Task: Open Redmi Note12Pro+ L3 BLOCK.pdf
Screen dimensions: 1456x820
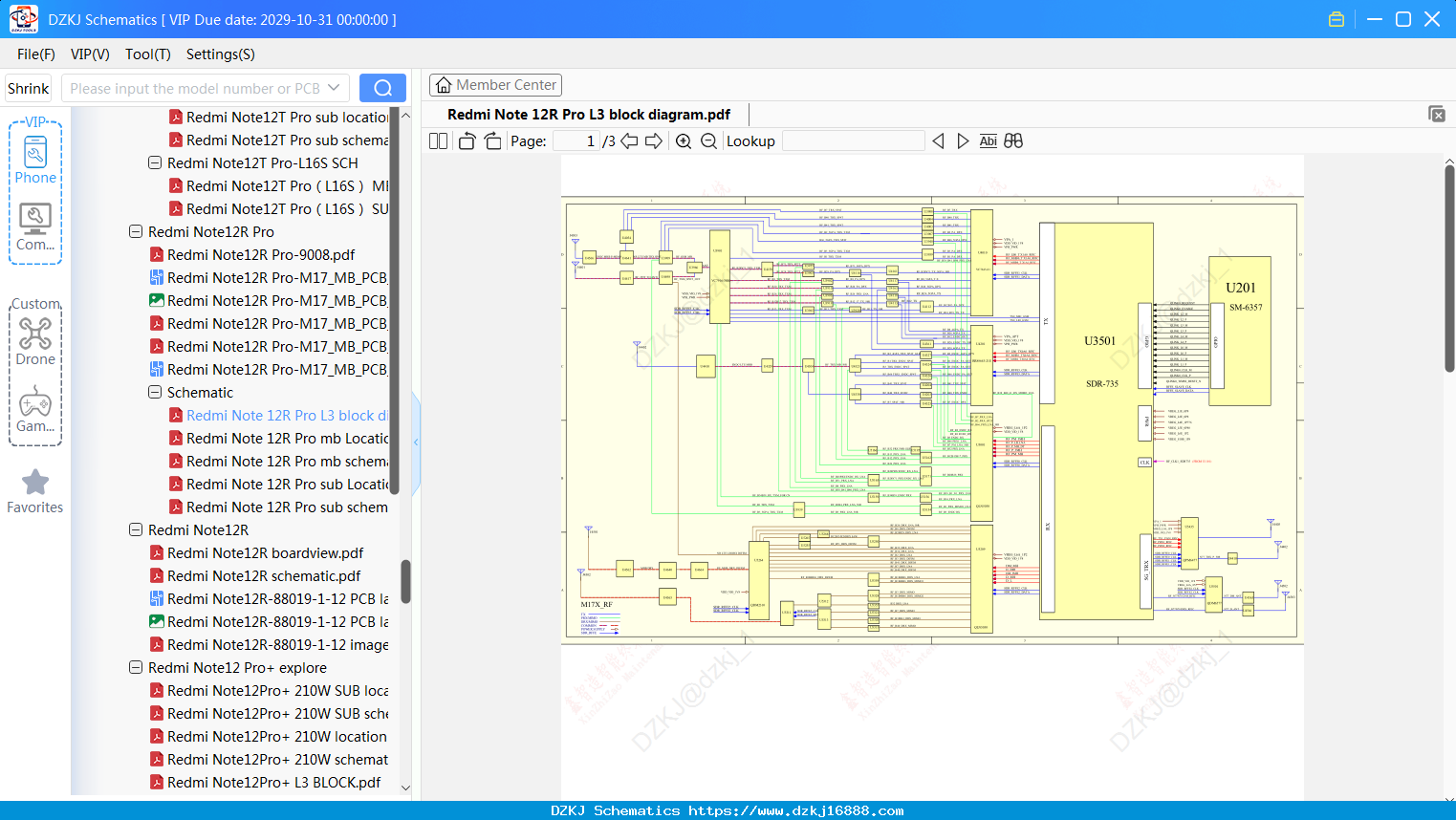Action: tap(266, 782)
